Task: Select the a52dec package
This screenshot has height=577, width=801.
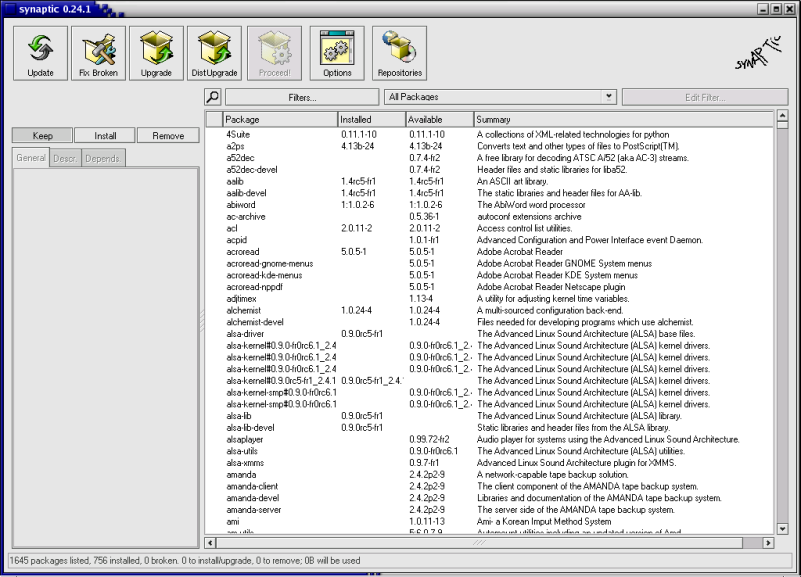Action: (x=489, y=158)
